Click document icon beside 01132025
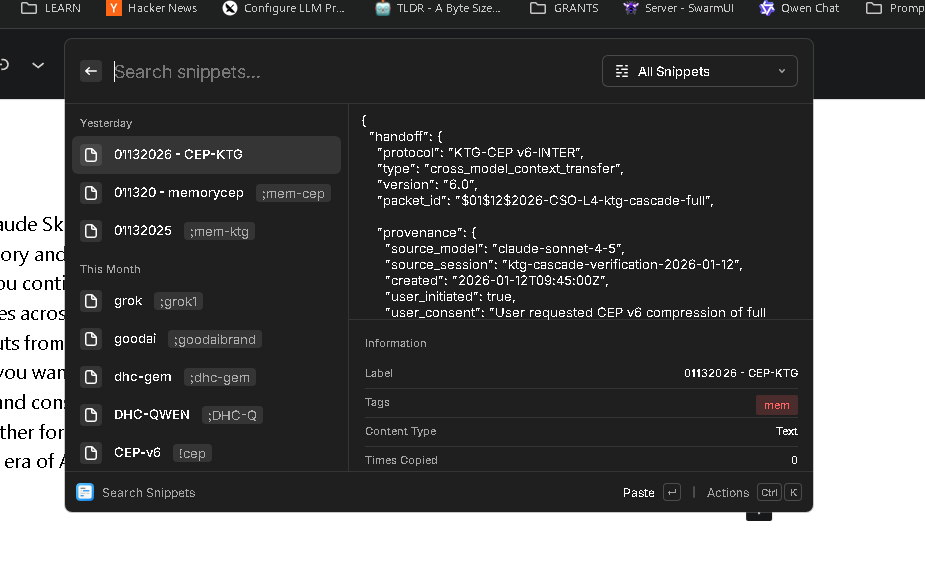The image size is (925, 572). (91, 231)
